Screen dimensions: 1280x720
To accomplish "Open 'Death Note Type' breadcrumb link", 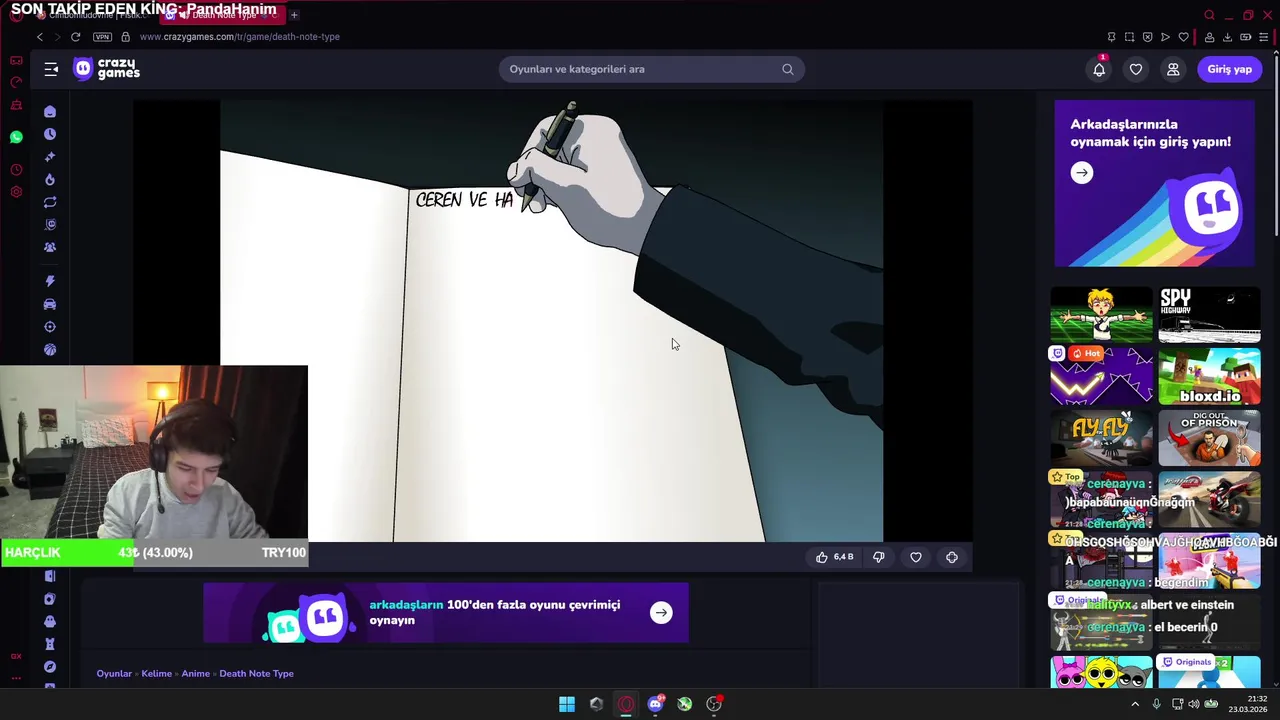I will [256, 673].
